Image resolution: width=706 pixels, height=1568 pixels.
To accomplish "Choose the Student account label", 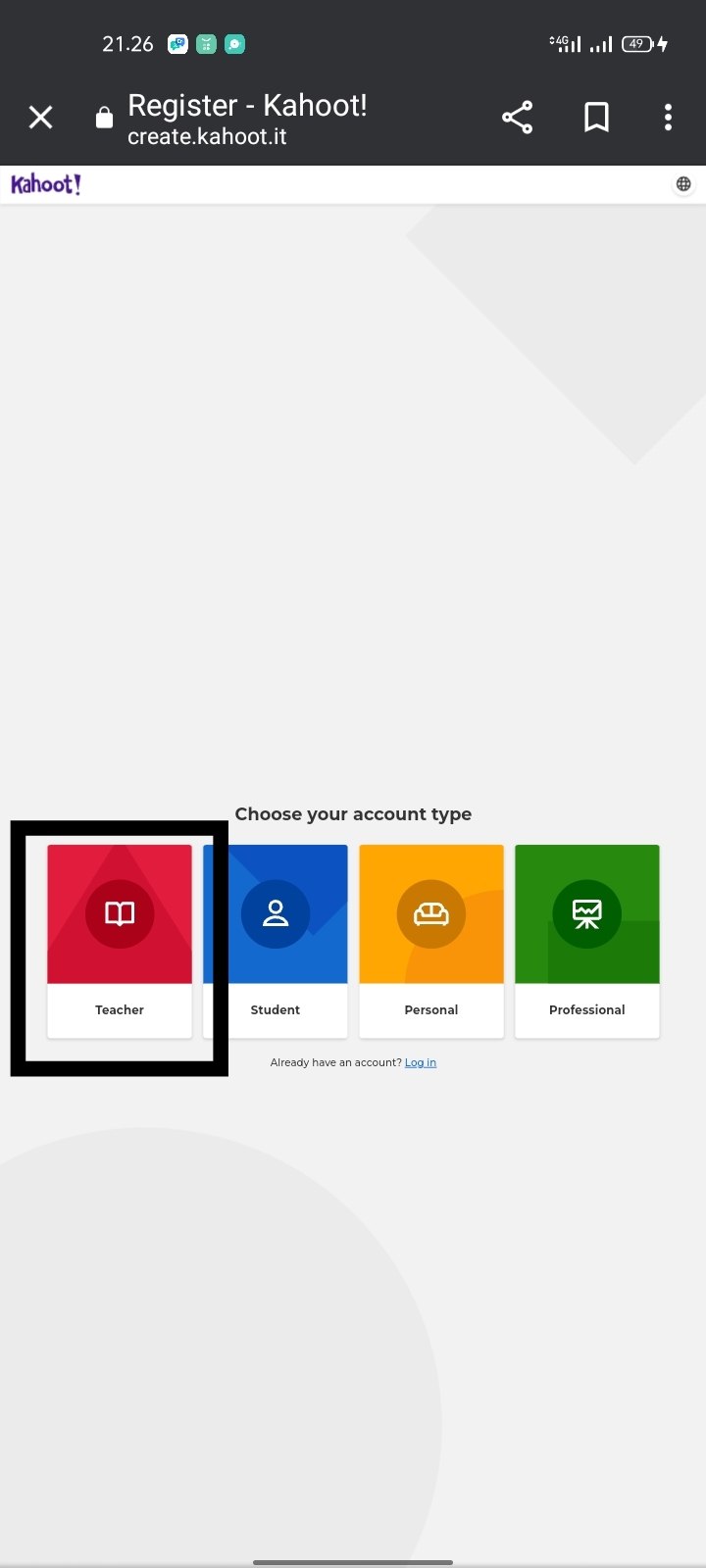I will [276, 1009].
